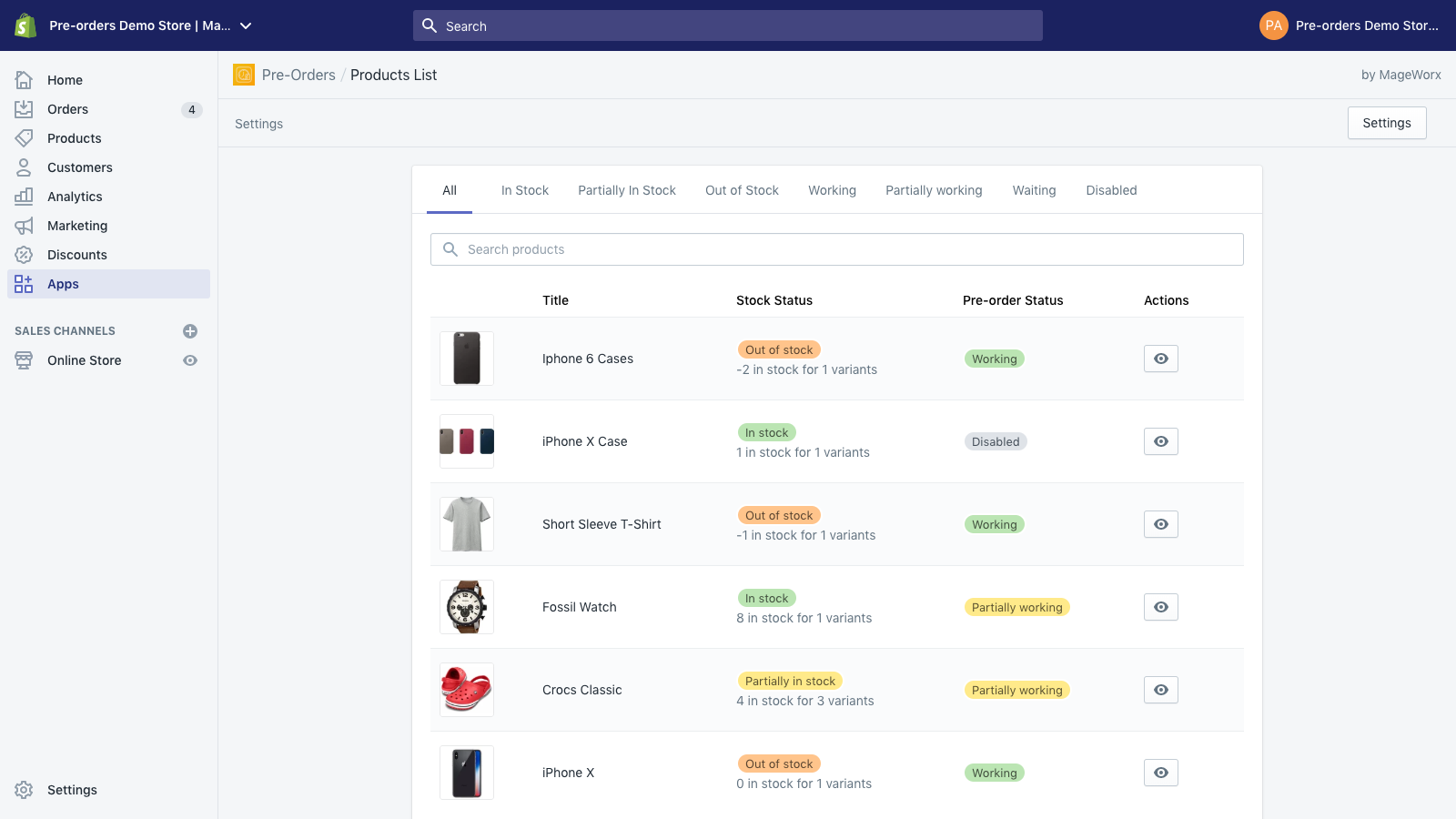Image resolution: width=1456 pixels, height=819 pixels.
Task: Click the PA account avatar
Action: coord(1274,25)
